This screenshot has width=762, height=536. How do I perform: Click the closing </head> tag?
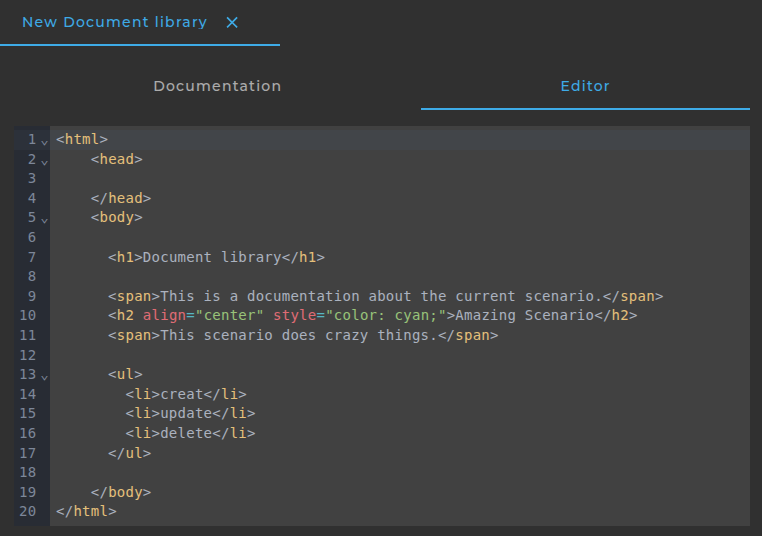pyautogui.click(x=121, y=198)
